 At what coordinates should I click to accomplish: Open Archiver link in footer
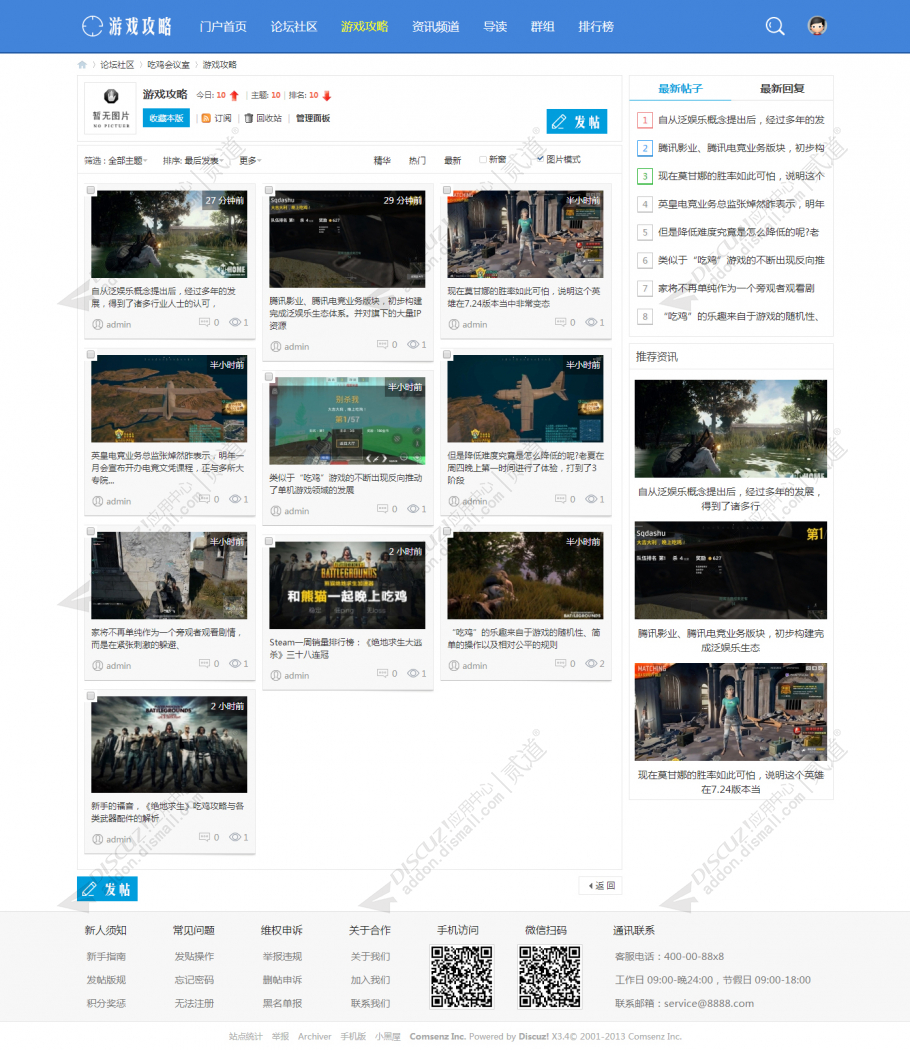[315, 1036]
